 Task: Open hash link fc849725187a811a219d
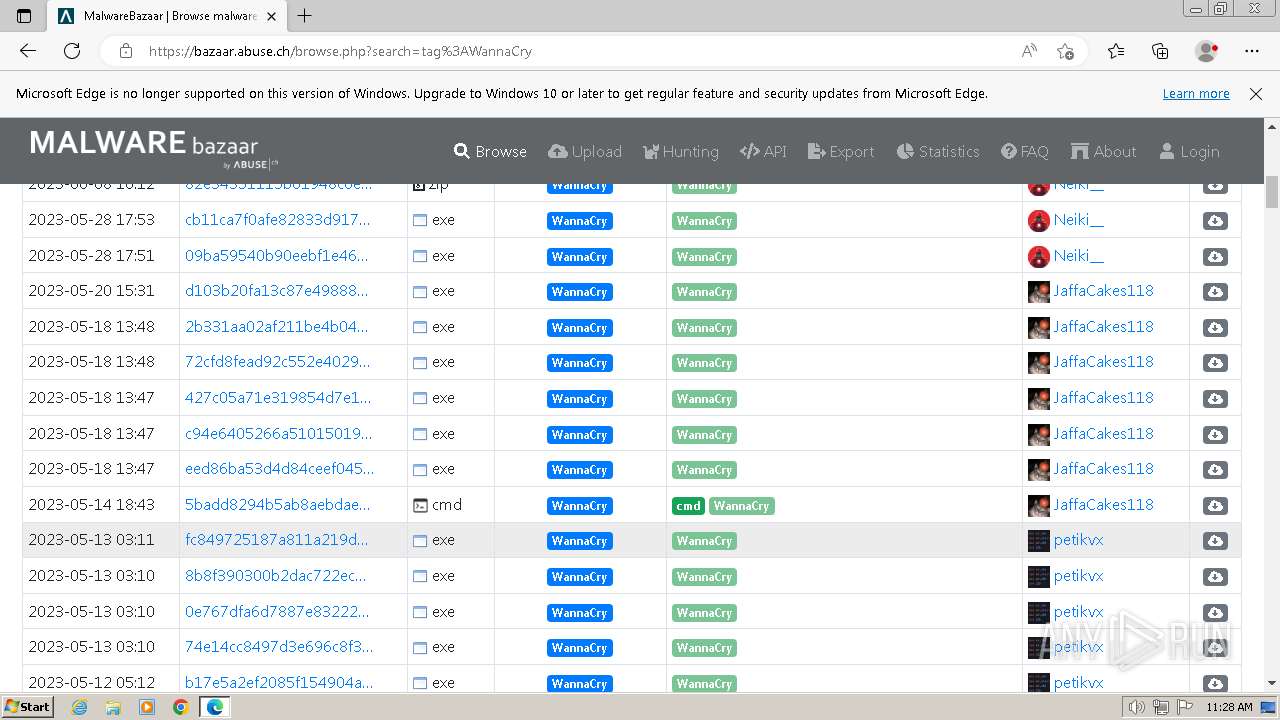276,540
